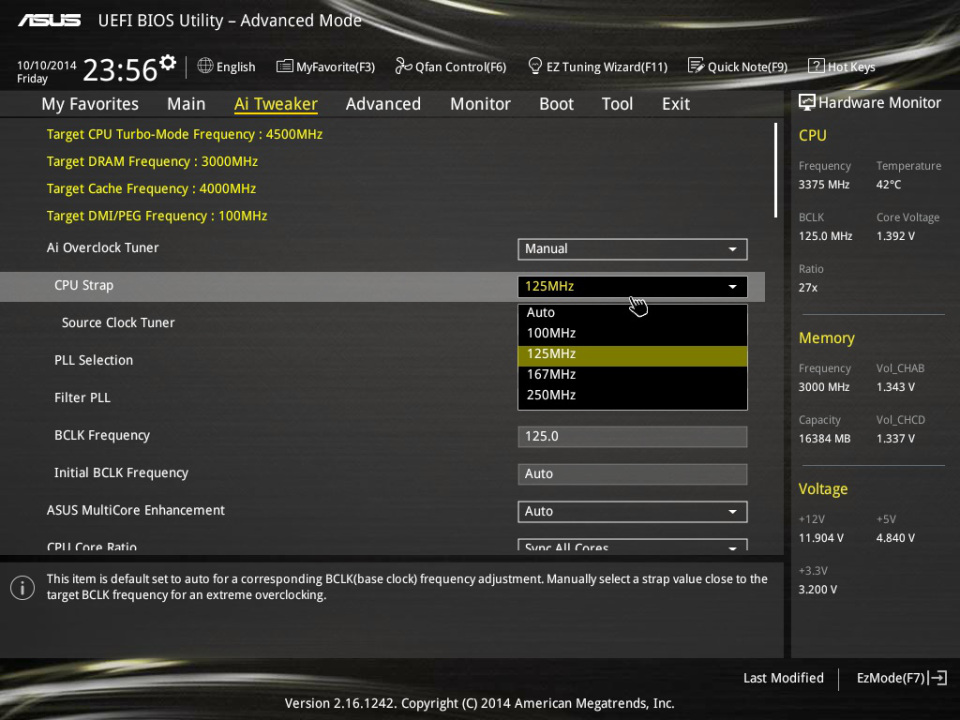Select the Filter PLL row
960x720 pixels.
[x=83, y=397]
